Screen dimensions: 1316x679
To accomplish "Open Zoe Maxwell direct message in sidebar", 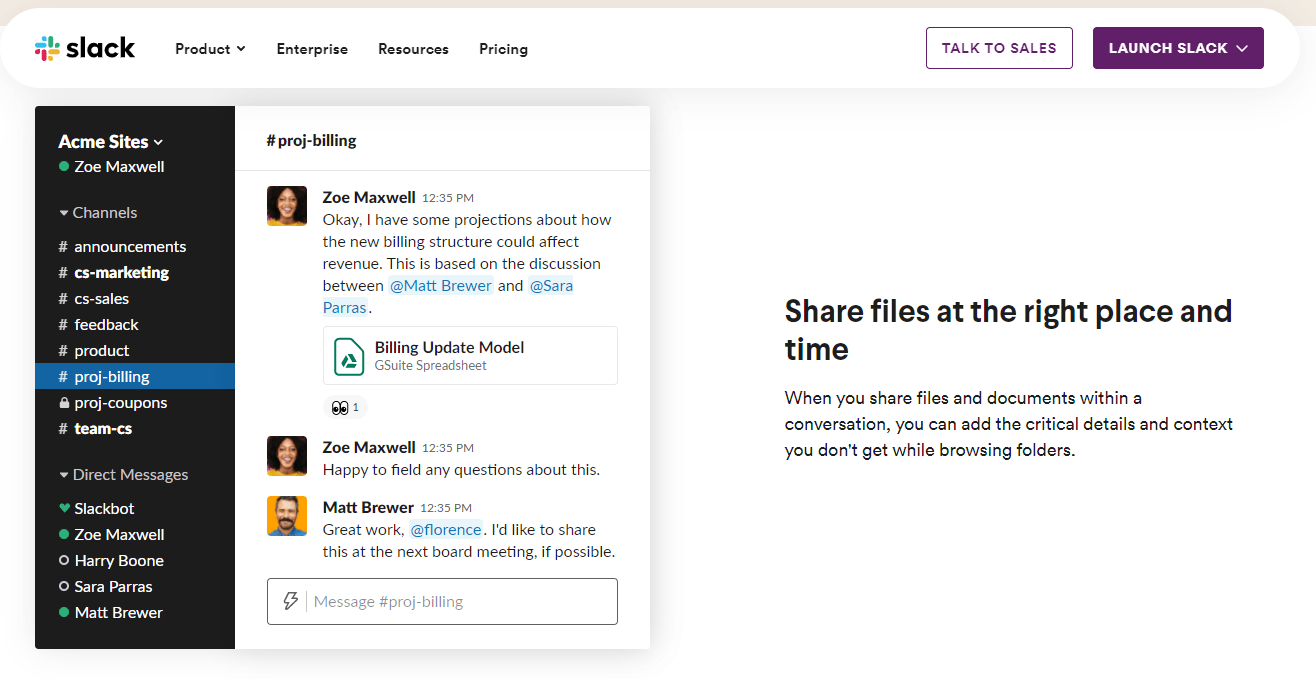I will 135,535.
